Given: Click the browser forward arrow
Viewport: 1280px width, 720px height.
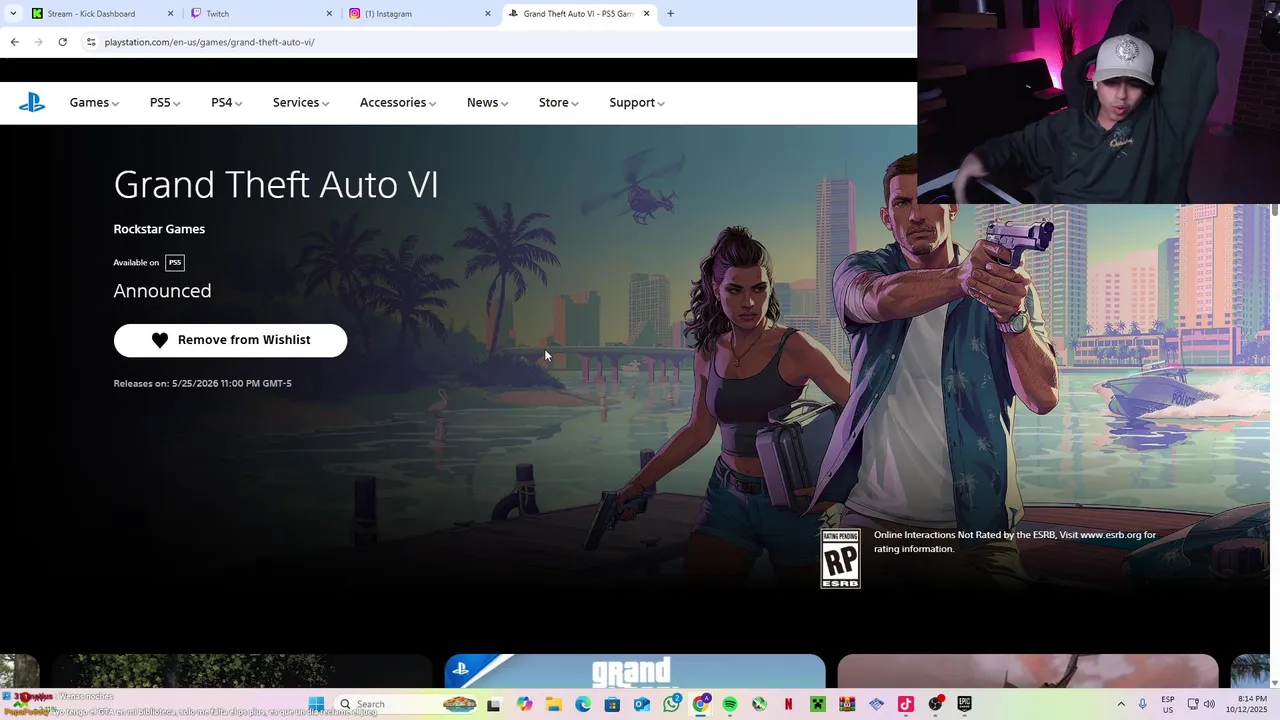Looking at the screenshot, I should point(38,42).
